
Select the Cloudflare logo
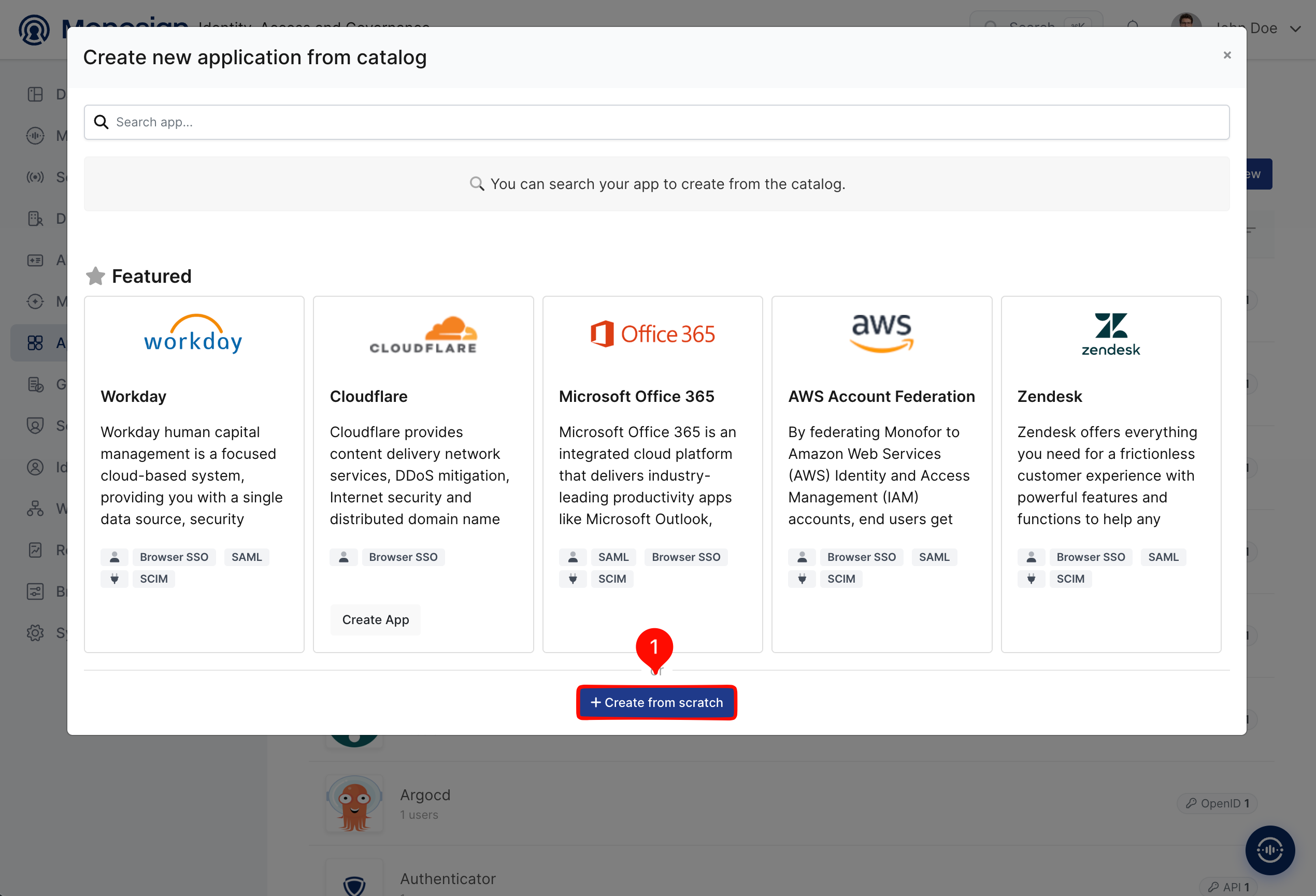tap(423, 335)
